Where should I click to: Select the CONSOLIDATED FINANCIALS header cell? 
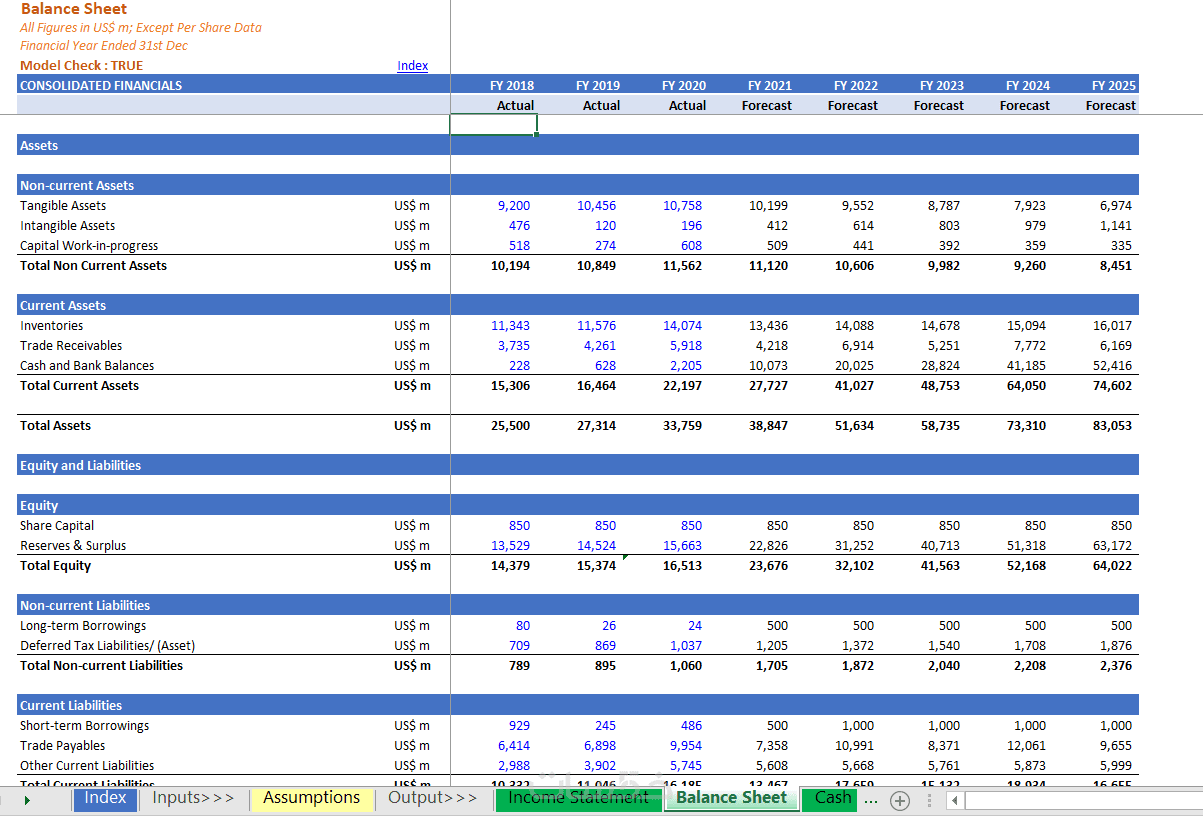point(101,86)
